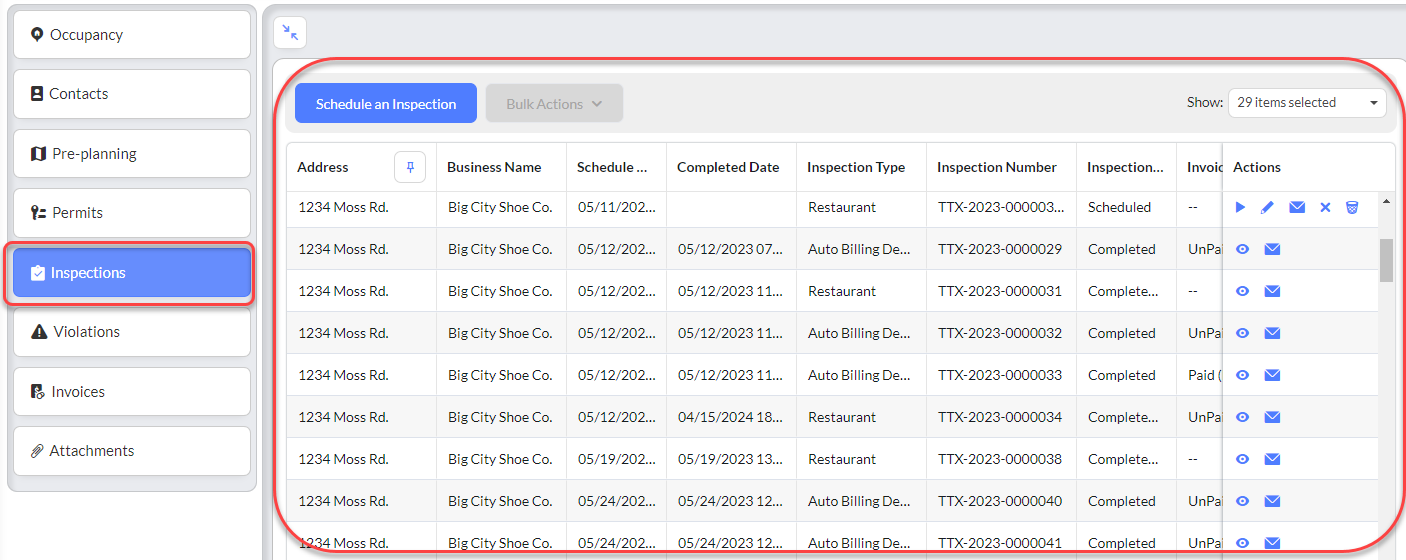View inspection TTX-2023-0000040 with eye icon
The image size is (1406, 560).
click(1242, 501)
